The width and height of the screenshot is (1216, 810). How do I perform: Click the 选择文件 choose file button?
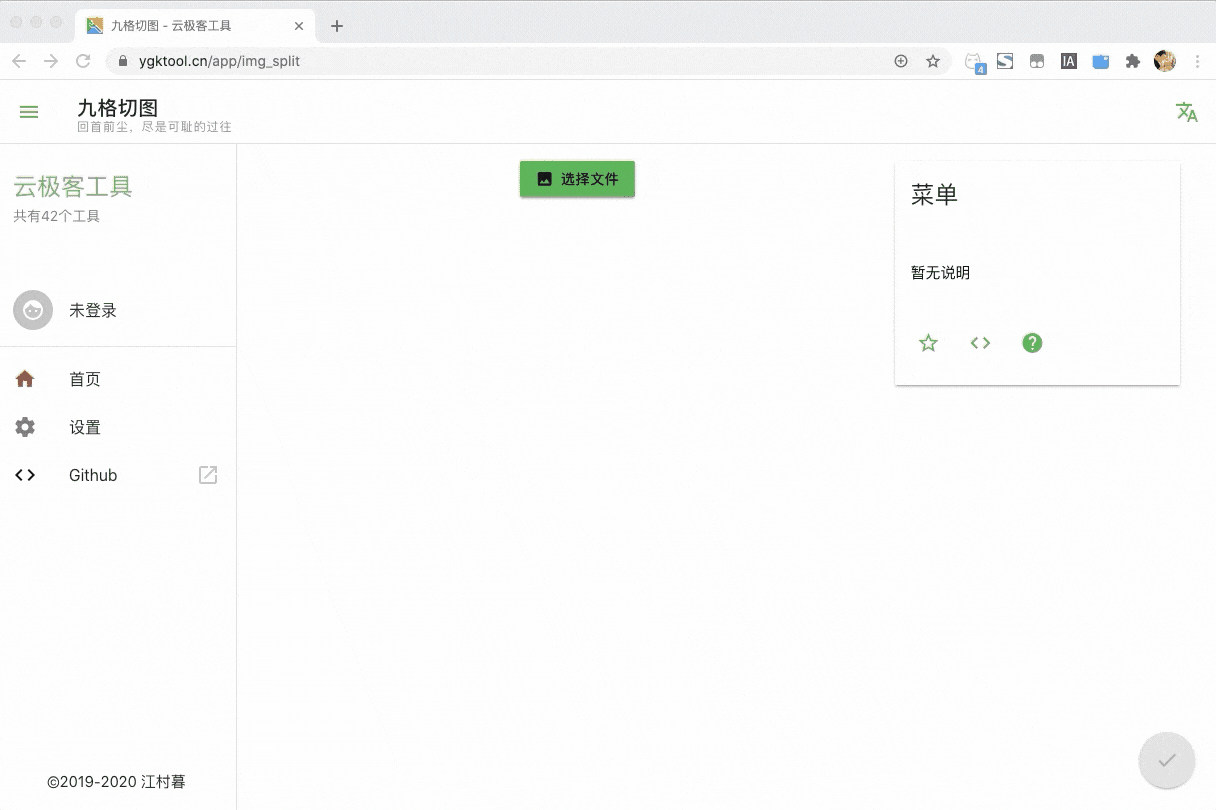(577, 179)
